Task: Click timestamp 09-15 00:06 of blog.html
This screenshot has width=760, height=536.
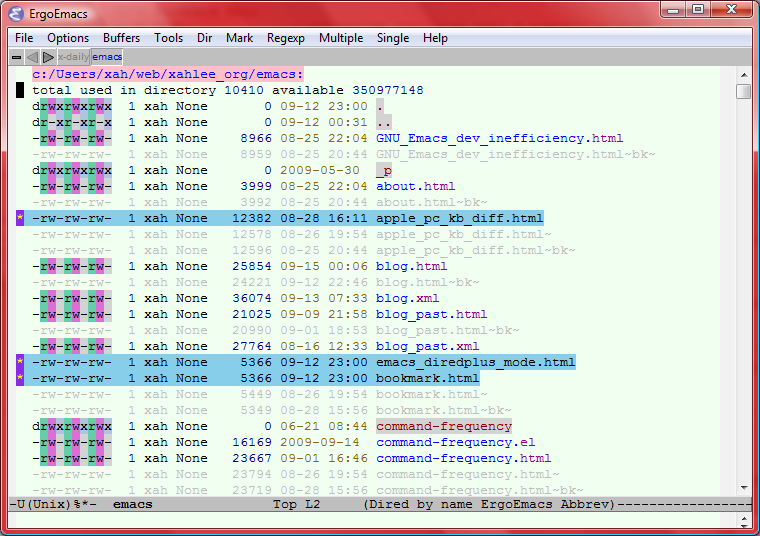Action: pos(324,266)
